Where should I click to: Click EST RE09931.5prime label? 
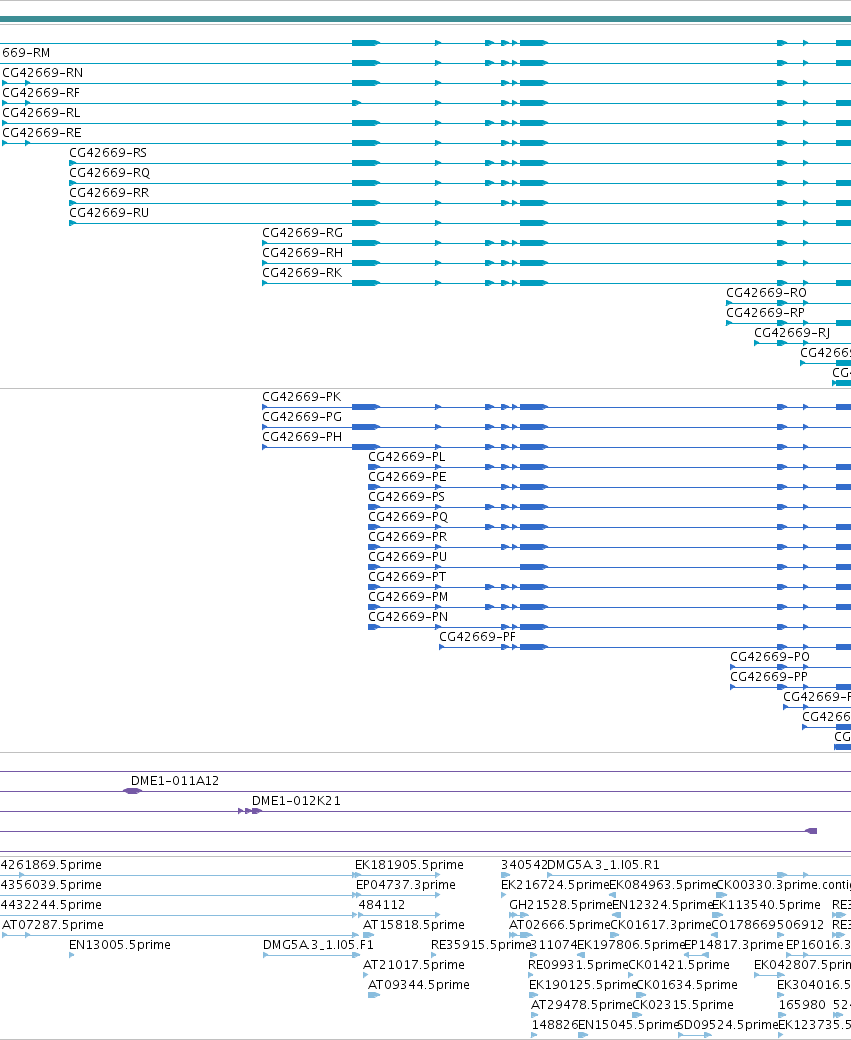click(x=578, y=964)
